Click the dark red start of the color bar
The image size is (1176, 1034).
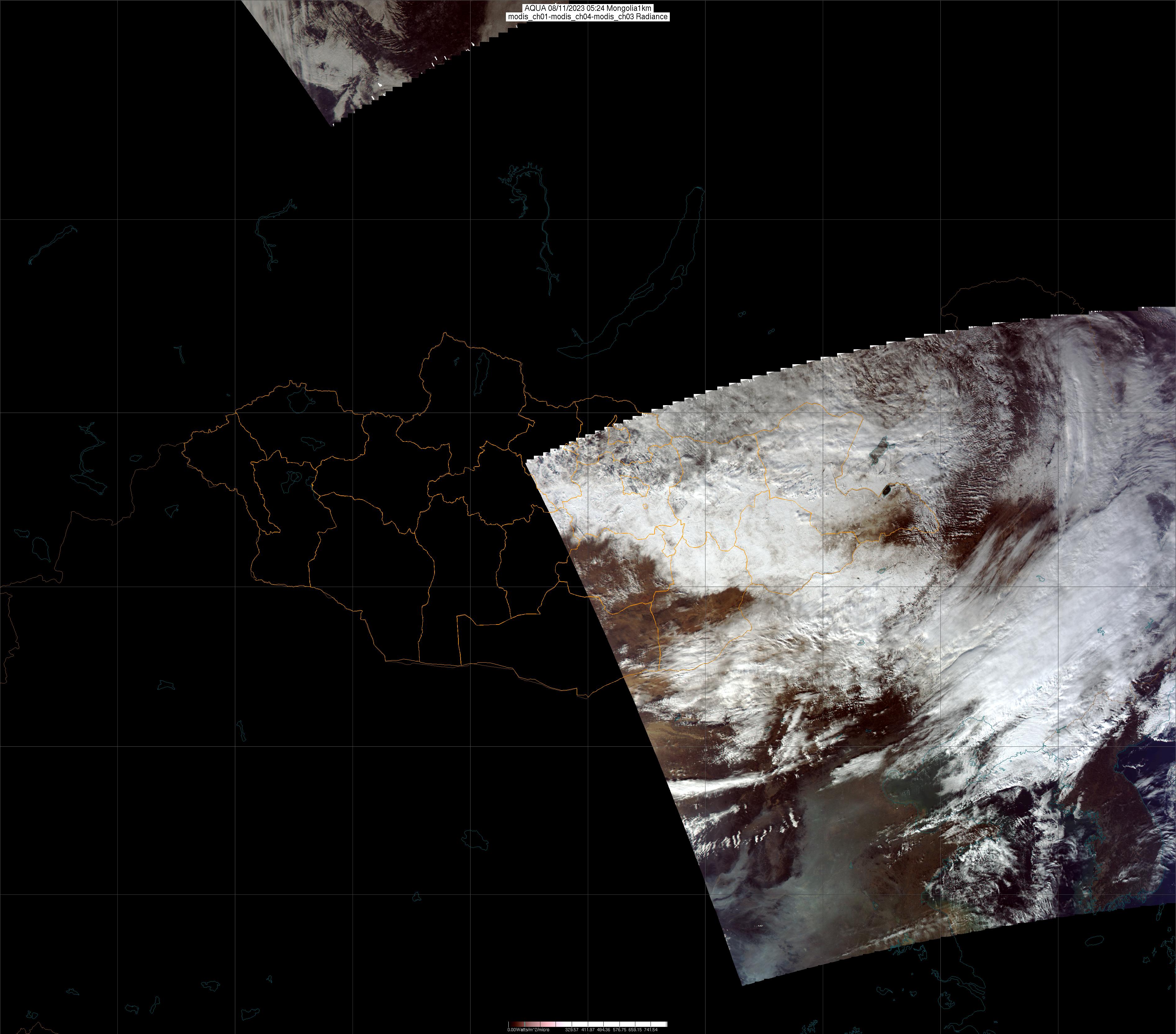pyautogui.click(x=513, y=1024)
